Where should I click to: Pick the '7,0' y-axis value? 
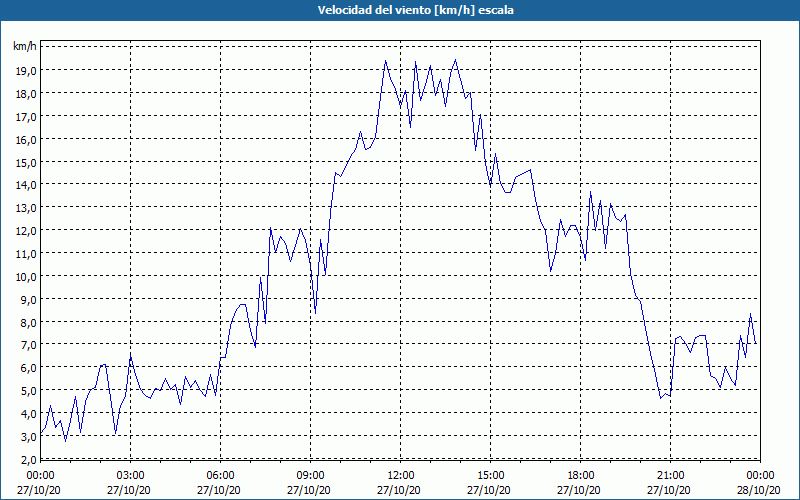(29, 345)
